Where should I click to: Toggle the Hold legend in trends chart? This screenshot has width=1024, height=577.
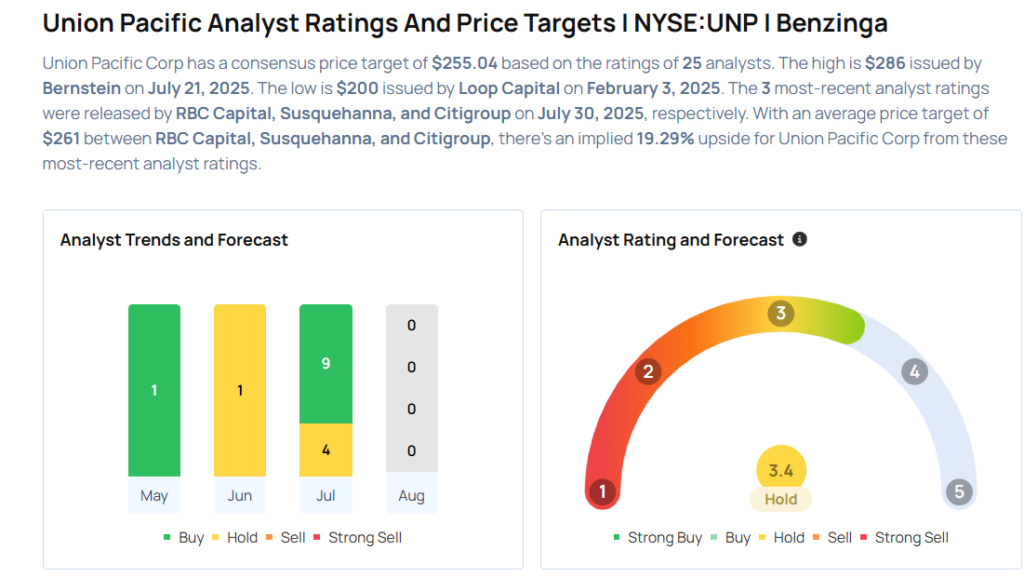click(235, 538)
